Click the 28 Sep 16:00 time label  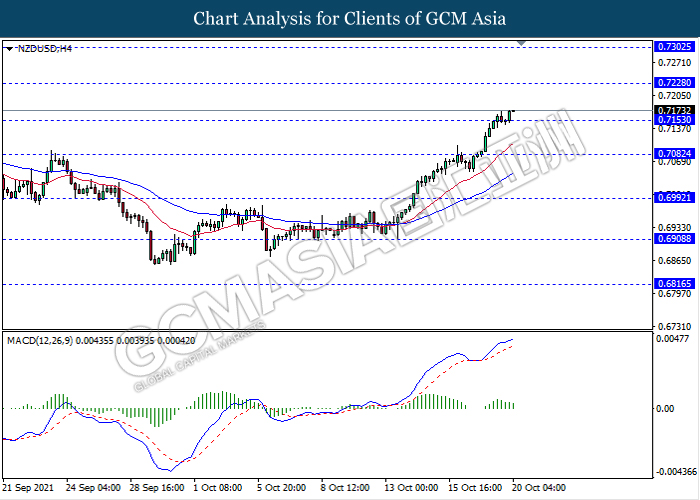(157, 487)
